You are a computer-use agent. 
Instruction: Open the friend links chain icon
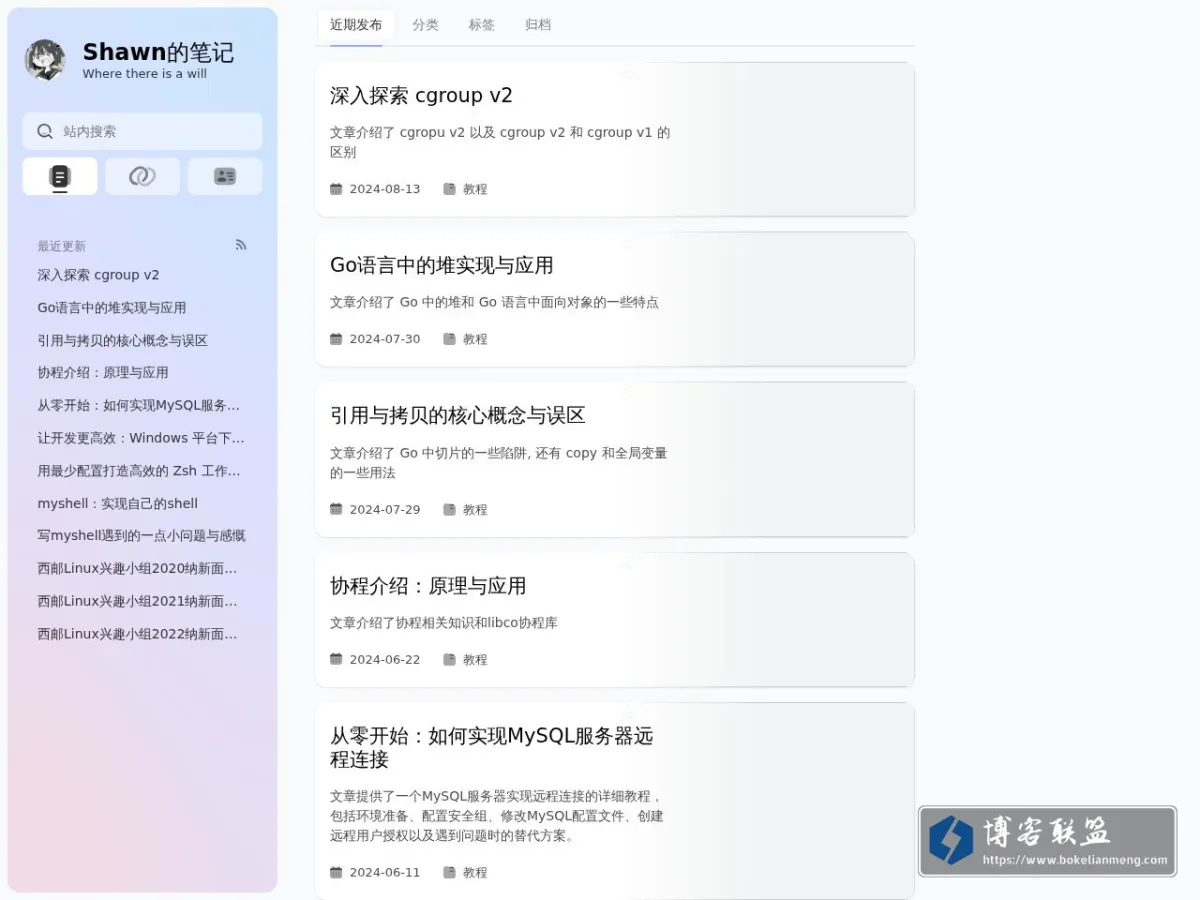142,177
